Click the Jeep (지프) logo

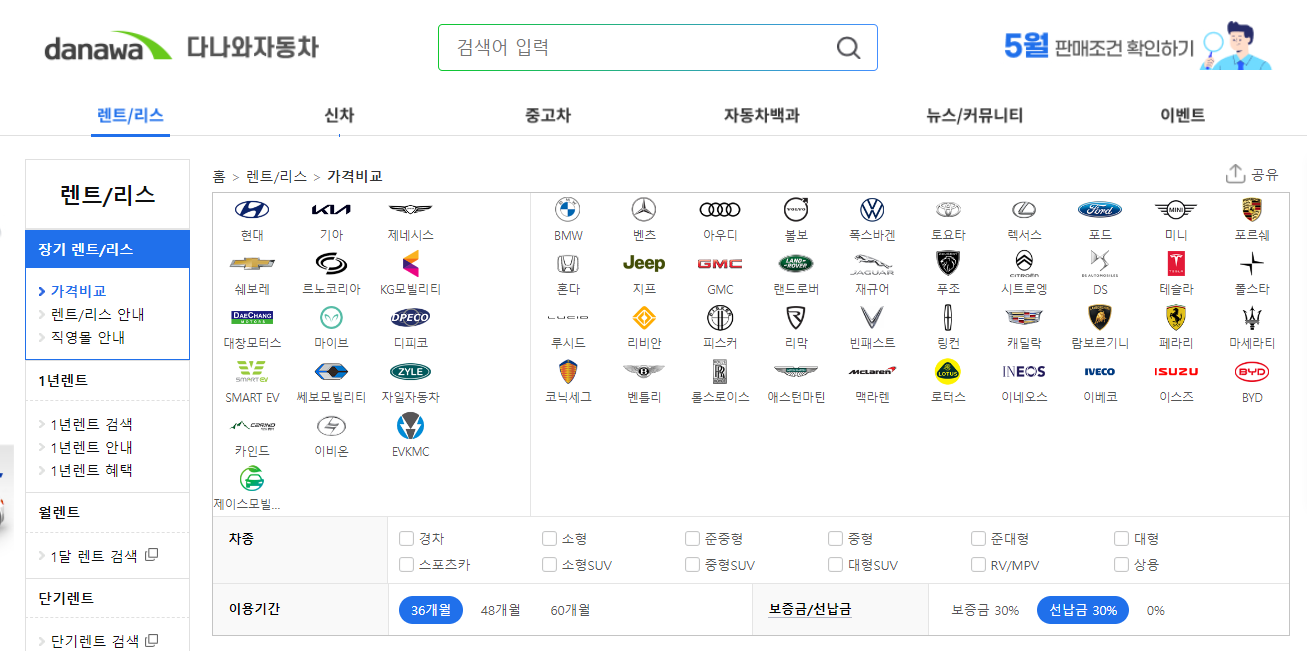(644, 263)
